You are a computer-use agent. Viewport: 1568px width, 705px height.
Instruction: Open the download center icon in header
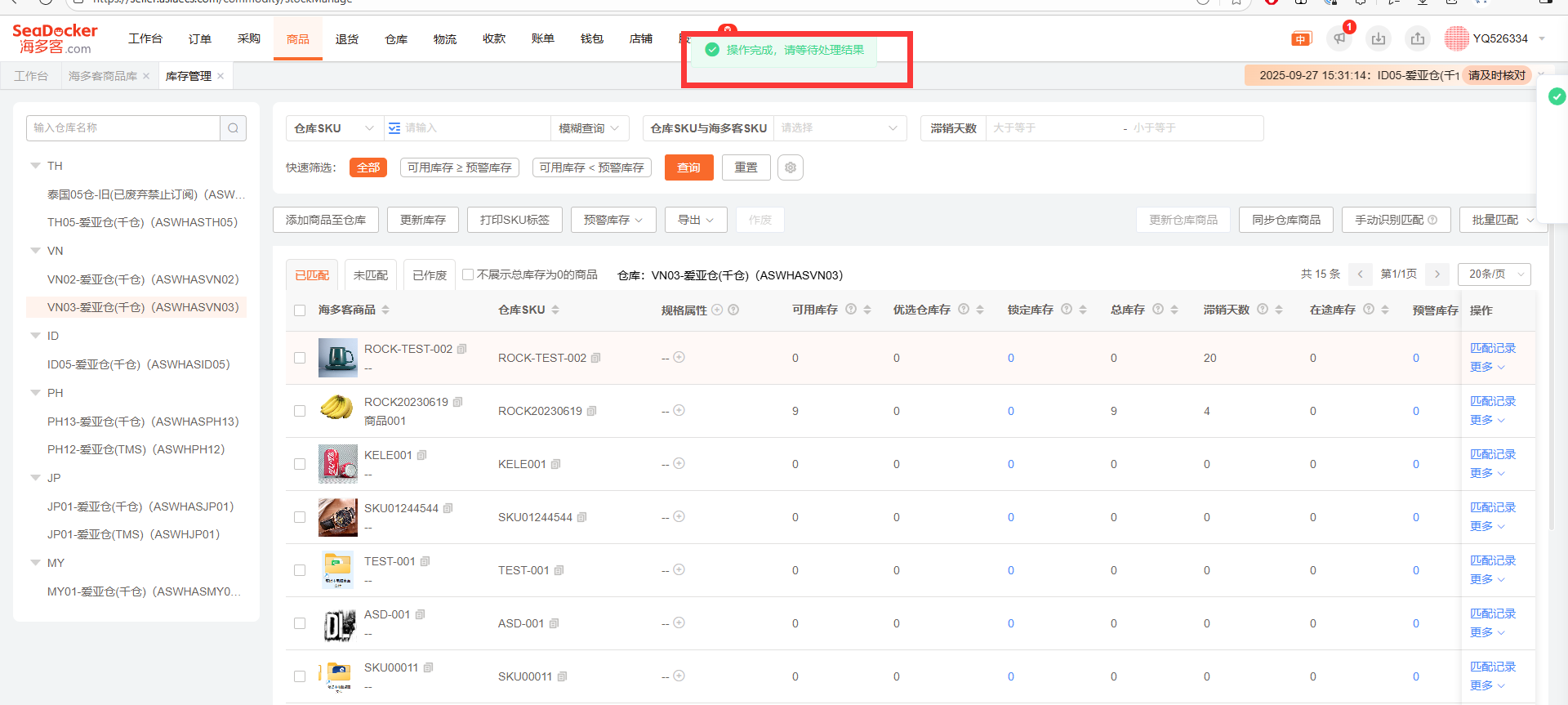(1379, 38)
